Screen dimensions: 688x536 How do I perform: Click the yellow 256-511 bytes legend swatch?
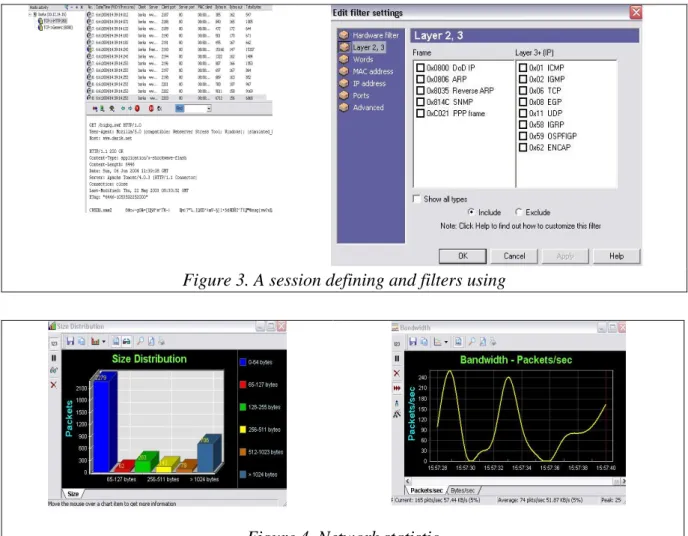point(243,429)
